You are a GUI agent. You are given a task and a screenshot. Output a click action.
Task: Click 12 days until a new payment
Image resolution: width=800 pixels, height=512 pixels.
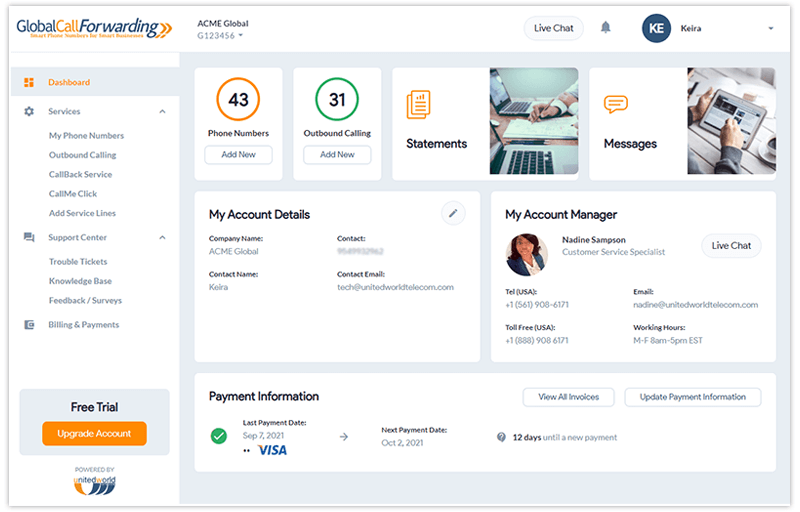coord(565,438)
